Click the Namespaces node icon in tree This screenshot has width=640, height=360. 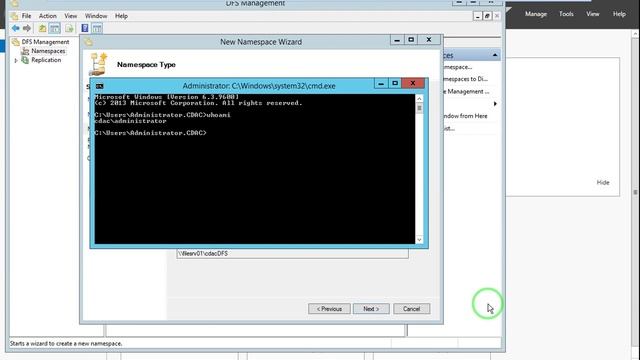tap(25, 51)
